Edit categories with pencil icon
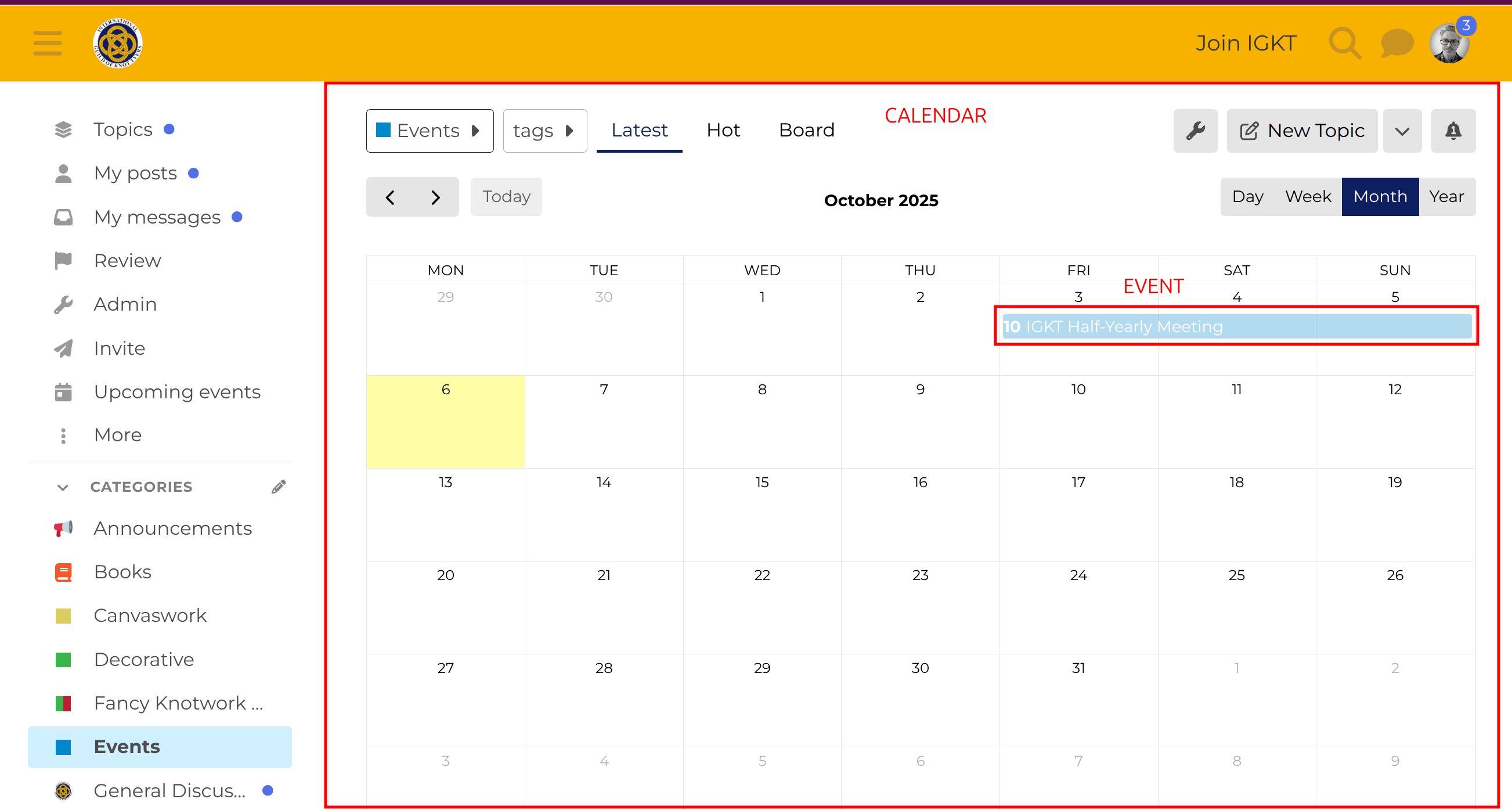The height and width of the screenshot is (810, 1512). [x=279, y=487]
